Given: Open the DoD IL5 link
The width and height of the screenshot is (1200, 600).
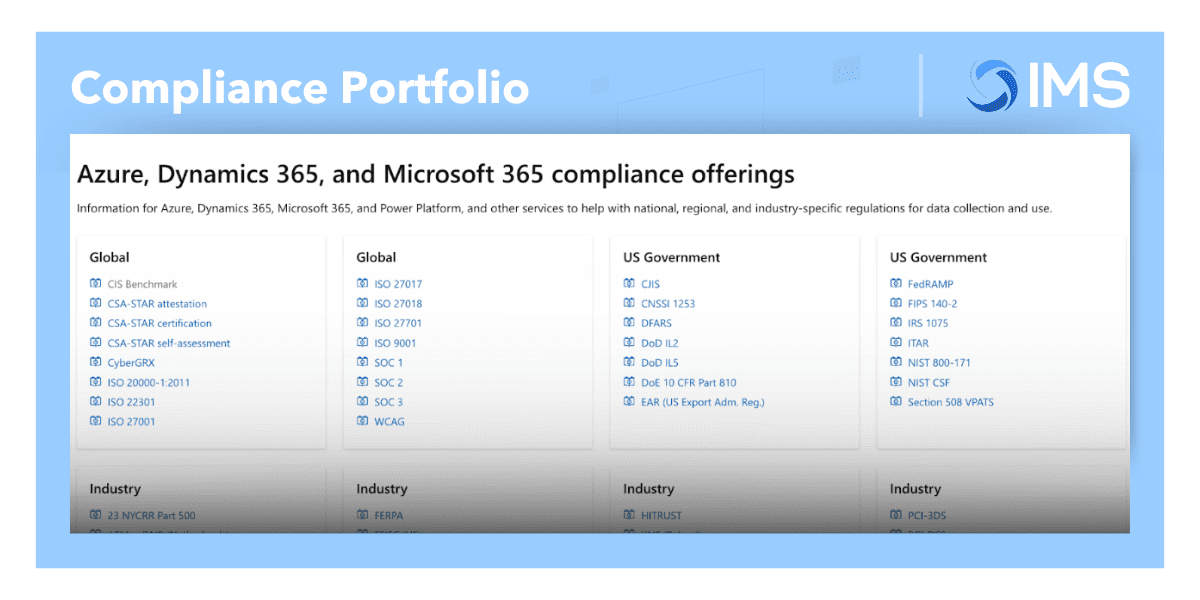Looking at the screenshot, I should click(660, 363).
